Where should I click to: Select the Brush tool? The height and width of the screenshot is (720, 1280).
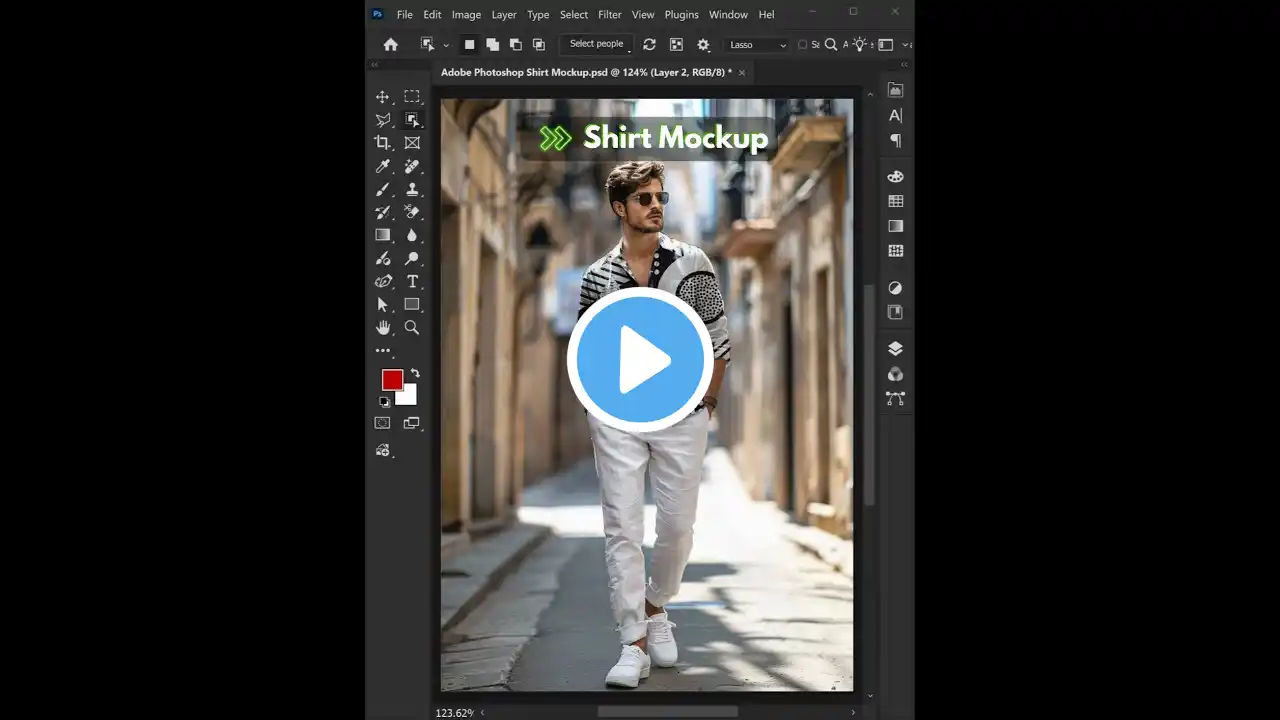coord(382,189)
